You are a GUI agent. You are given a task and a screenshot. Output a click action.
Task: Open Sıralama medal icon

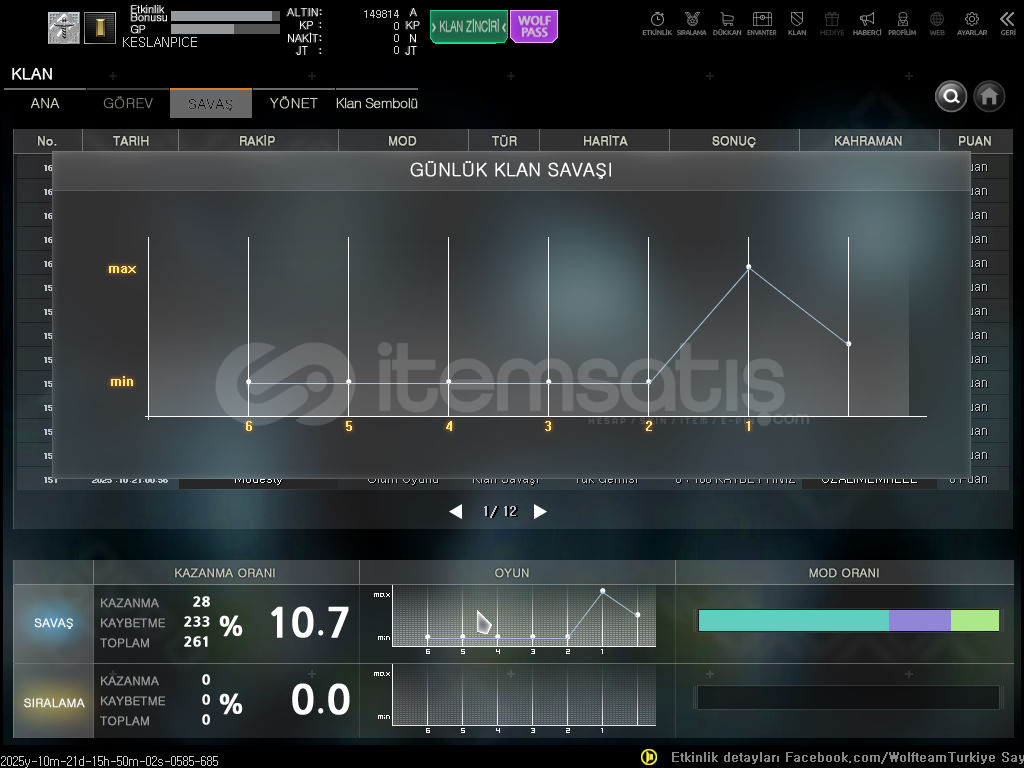[691, 21]
